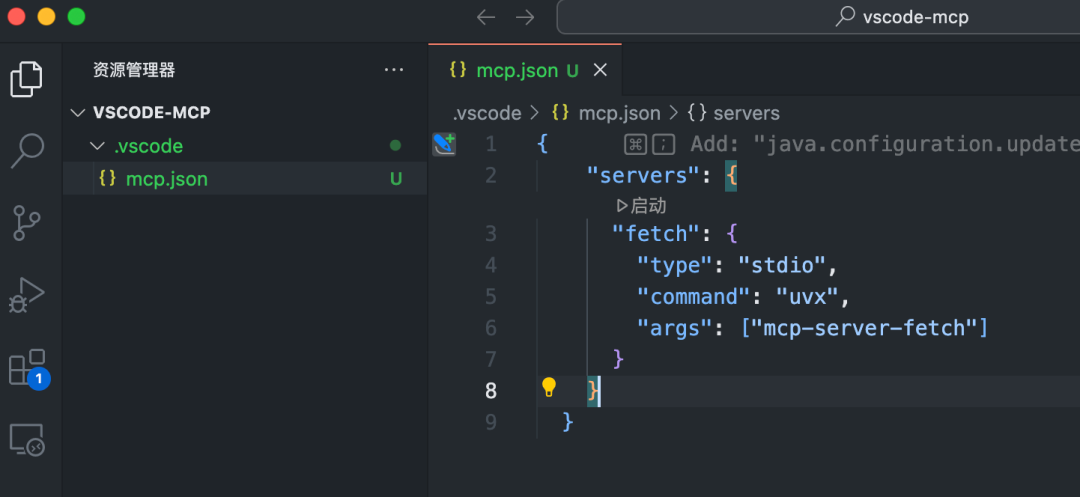This screenshot has width=1080, height=497.
Task: Go forward with the right arrow
Action: 525,17
